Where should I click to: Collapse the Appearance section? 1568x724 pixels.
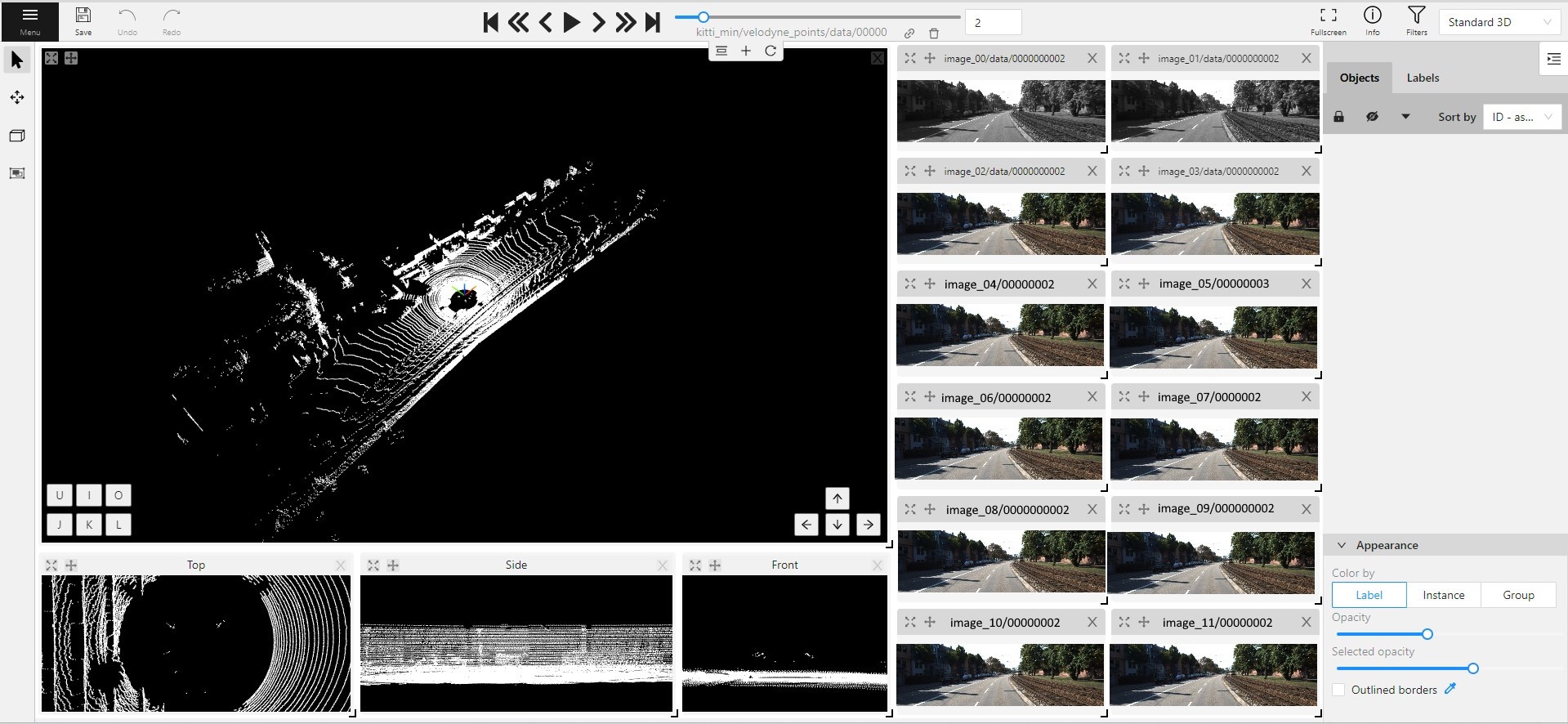(x=1341, y=545)
